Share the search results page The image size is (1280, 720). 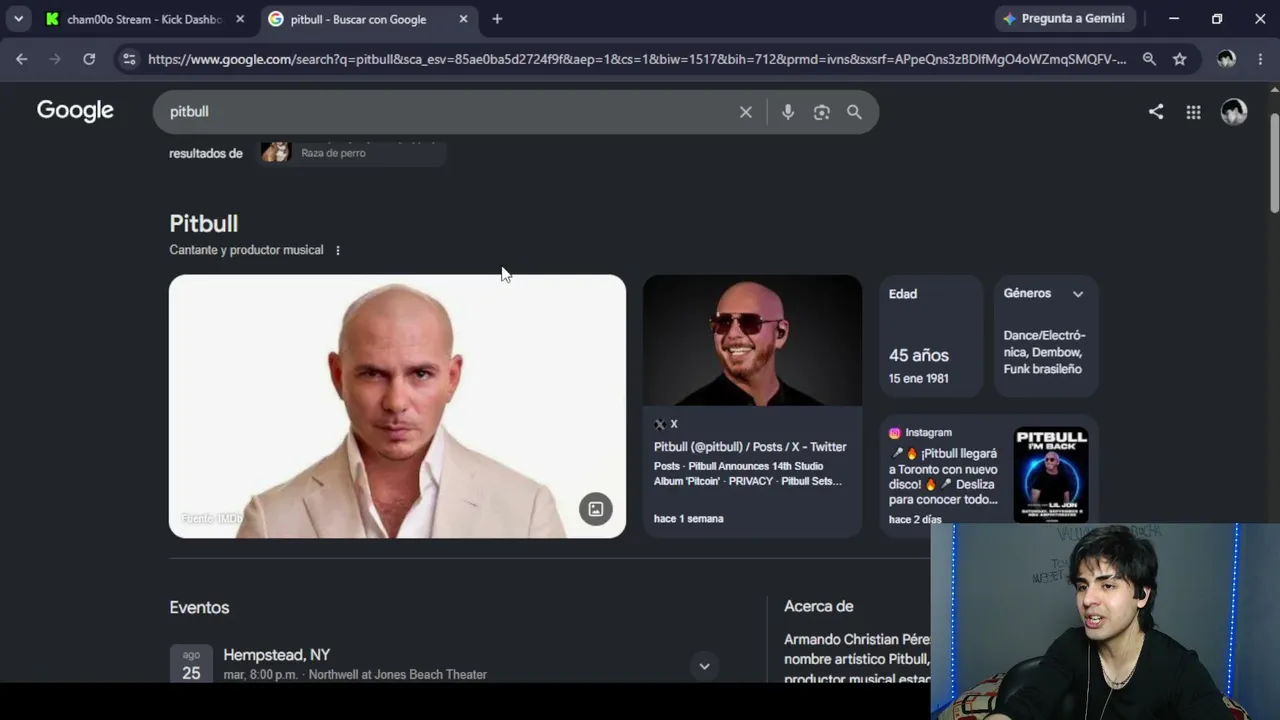(1156, 112)
